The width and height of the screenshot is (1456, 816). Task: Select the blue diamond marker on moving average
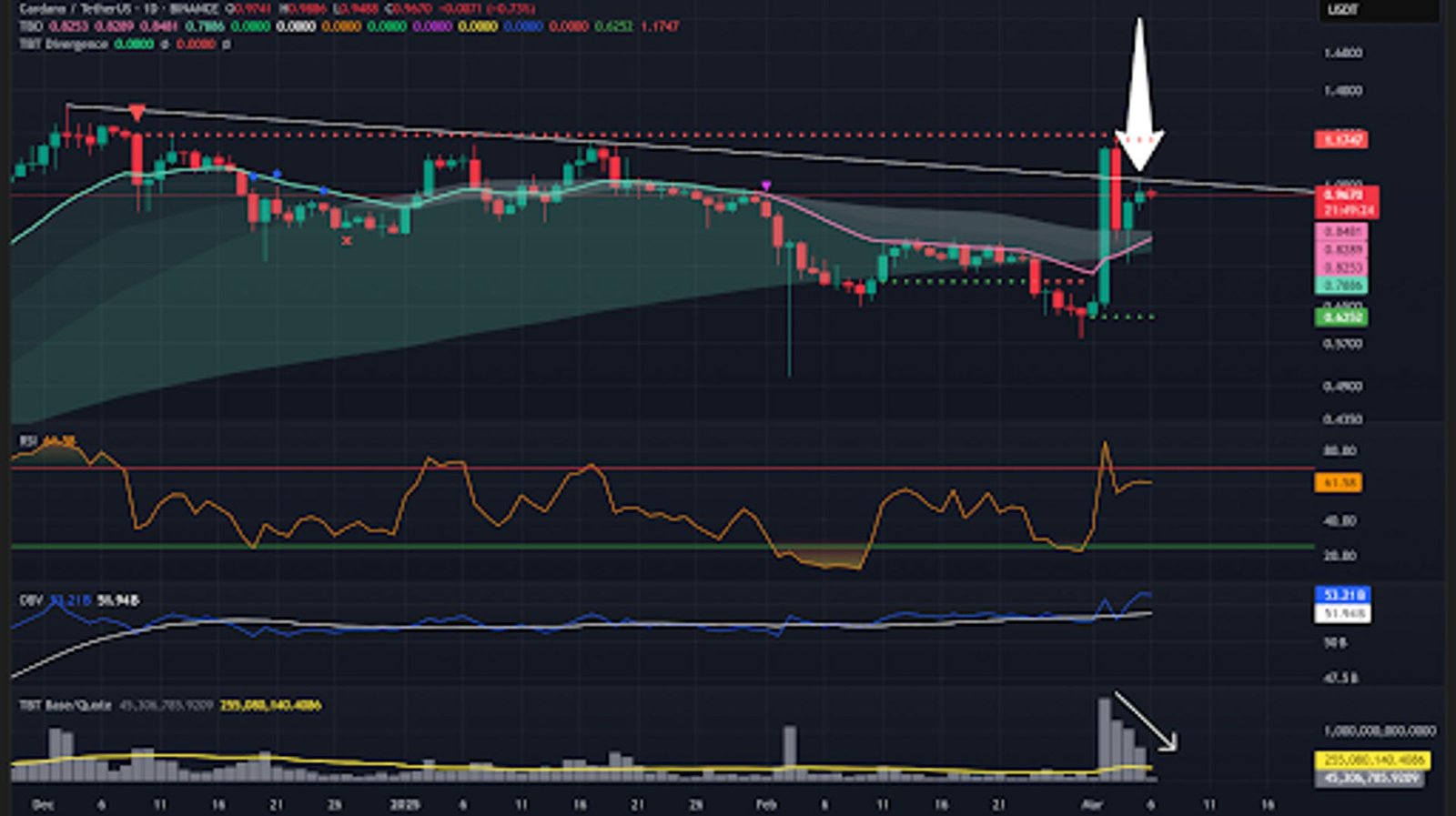point(277,173)
